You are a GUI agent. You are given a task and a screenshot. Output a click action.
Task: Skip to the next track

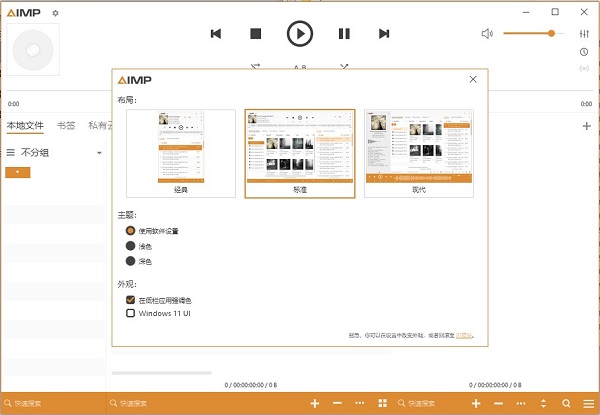(x=384, y=34)
